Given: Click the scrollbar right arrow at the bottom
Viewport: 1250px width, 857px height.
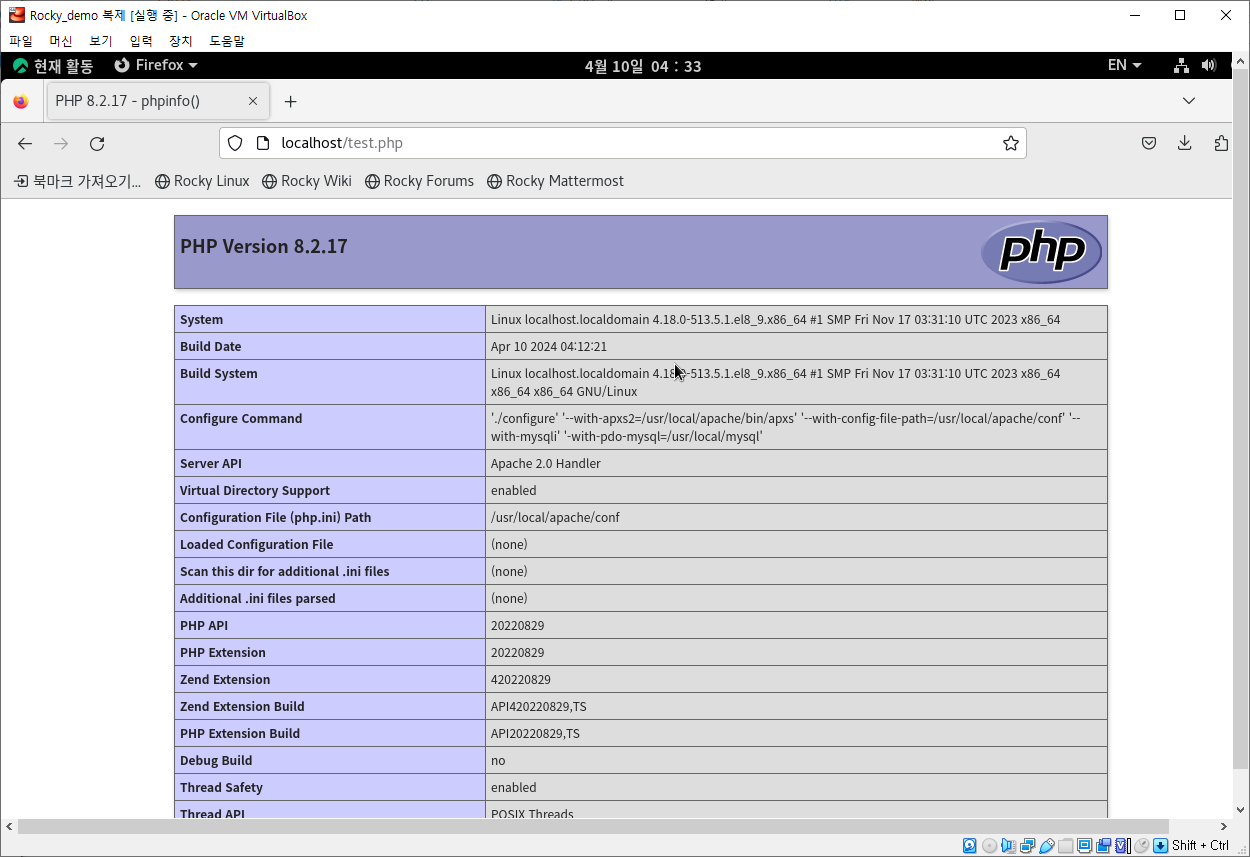Looking at the screenshot, I should (1225, 827).
